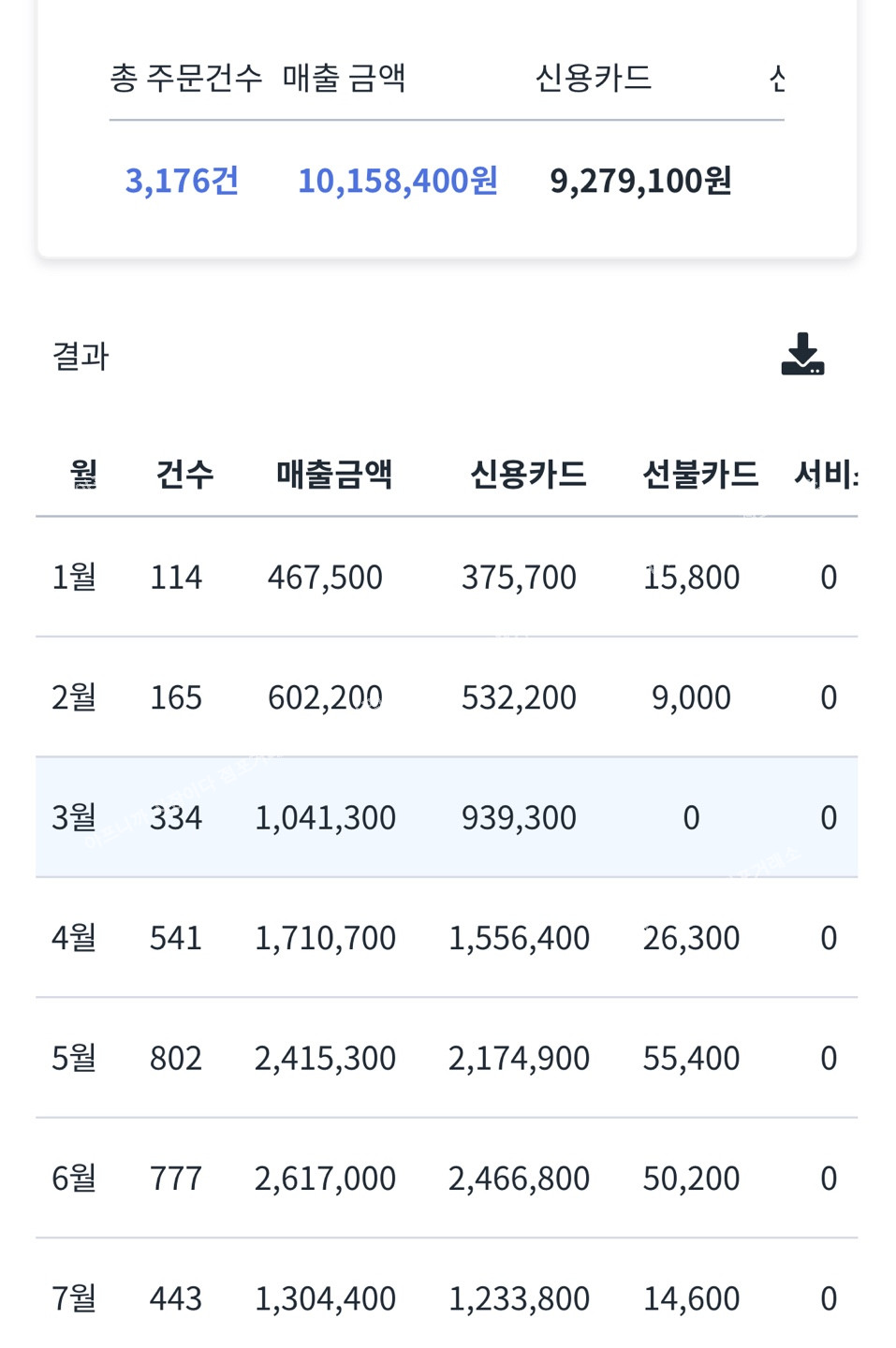Sort table by 월 column header
Screen dimensions: 896x1348
(83, 475)
